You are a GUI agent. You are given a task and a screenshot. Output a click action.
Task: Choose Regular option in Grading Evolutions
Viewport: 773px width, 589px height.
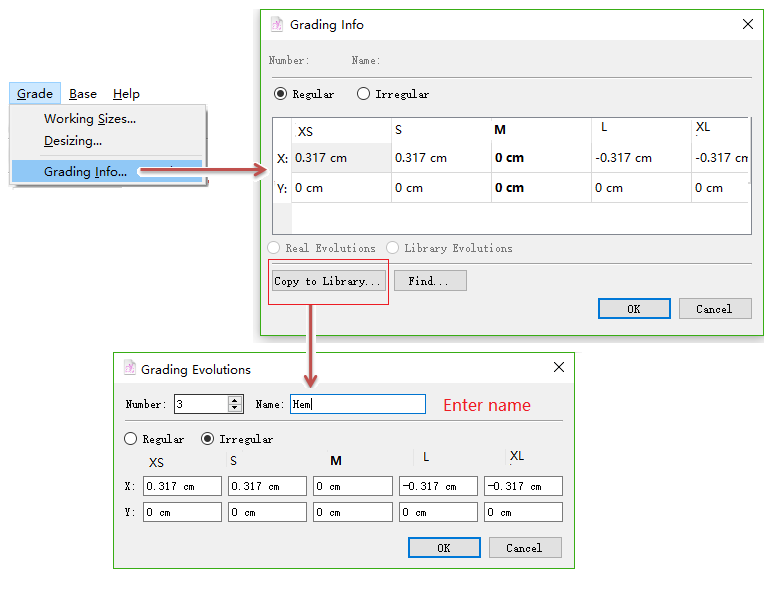[x=131, y=439]
